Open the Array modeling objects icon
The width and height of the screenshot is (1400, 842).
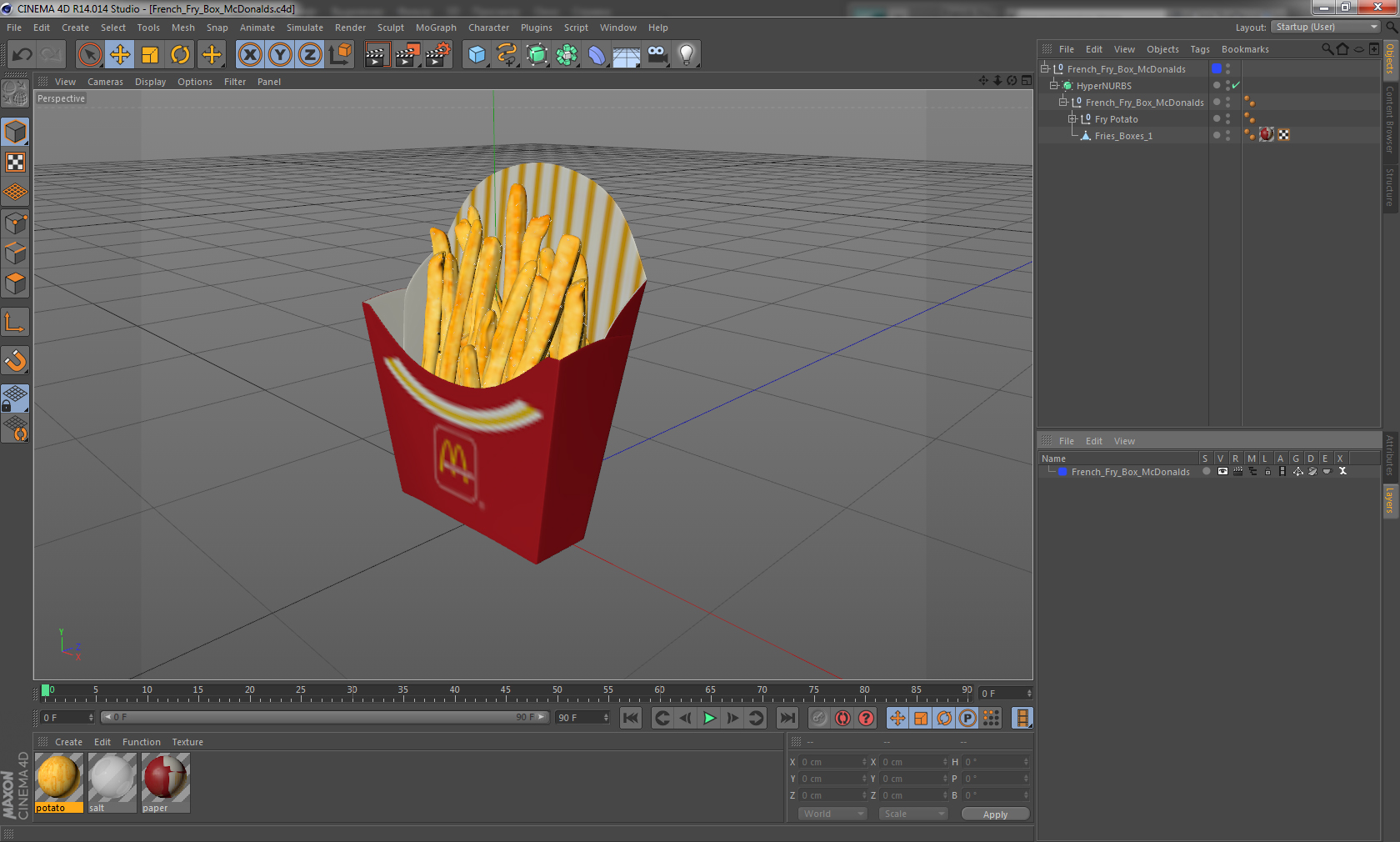tap(567, 55)
